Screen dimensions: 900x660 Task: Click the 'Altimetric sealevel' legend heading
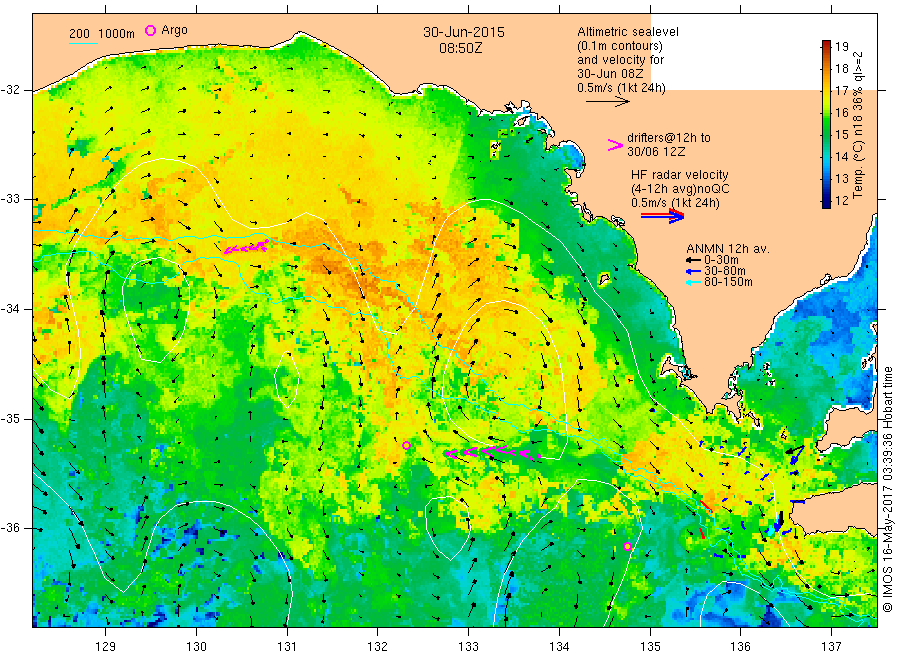628,32
